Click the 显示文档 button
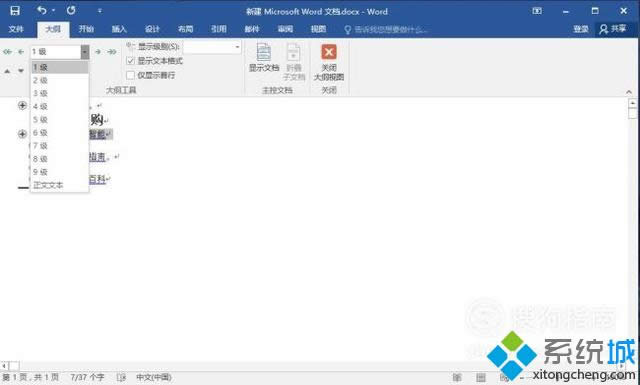The image size is (640, 385). point(264,58)
